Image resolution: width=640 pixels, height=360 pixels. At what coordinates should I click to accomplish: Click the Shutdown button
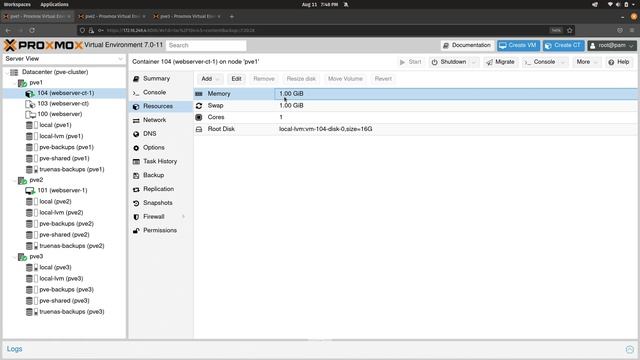tap(449, 62)
